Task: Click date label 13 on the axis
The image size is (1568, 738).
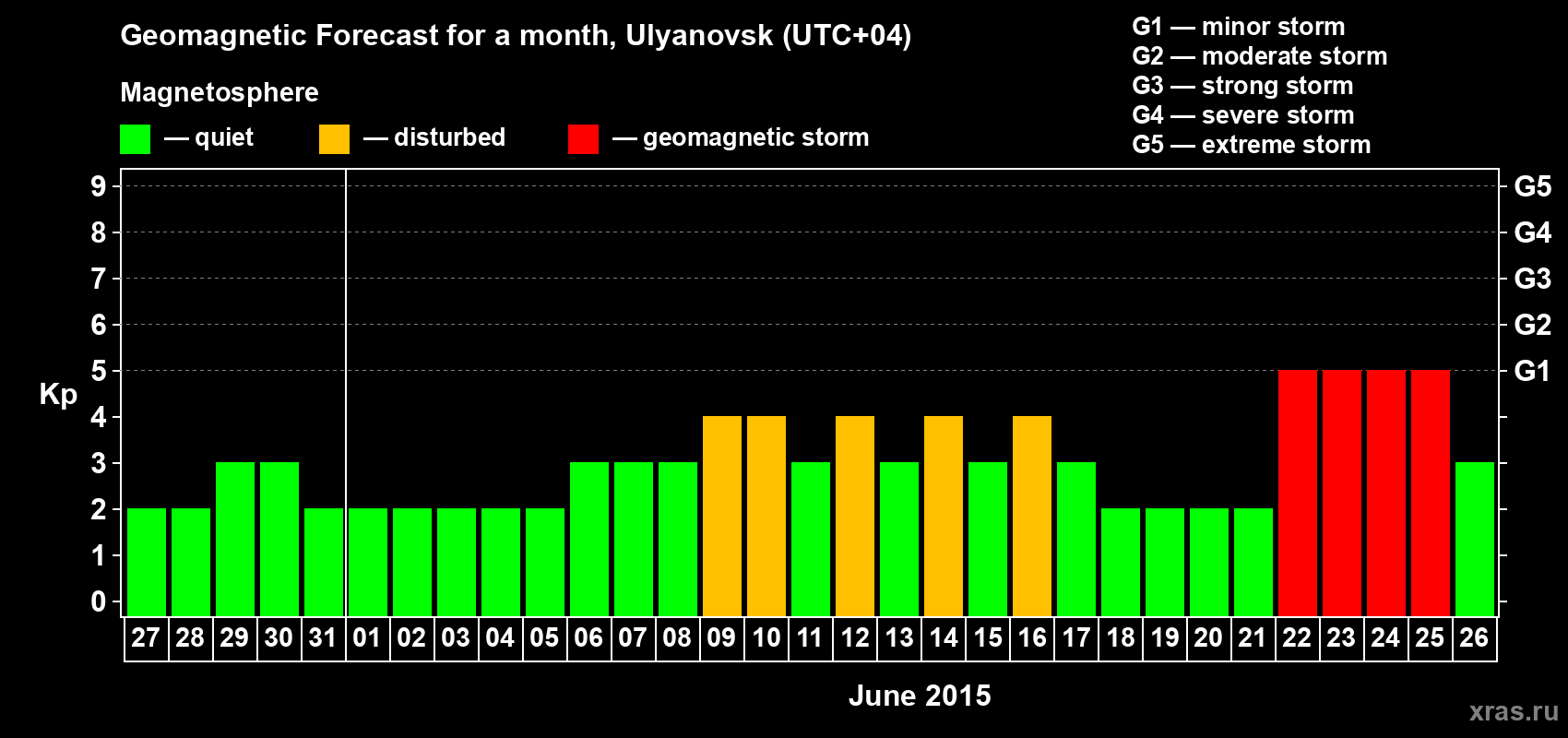Action: pos(899,638)
